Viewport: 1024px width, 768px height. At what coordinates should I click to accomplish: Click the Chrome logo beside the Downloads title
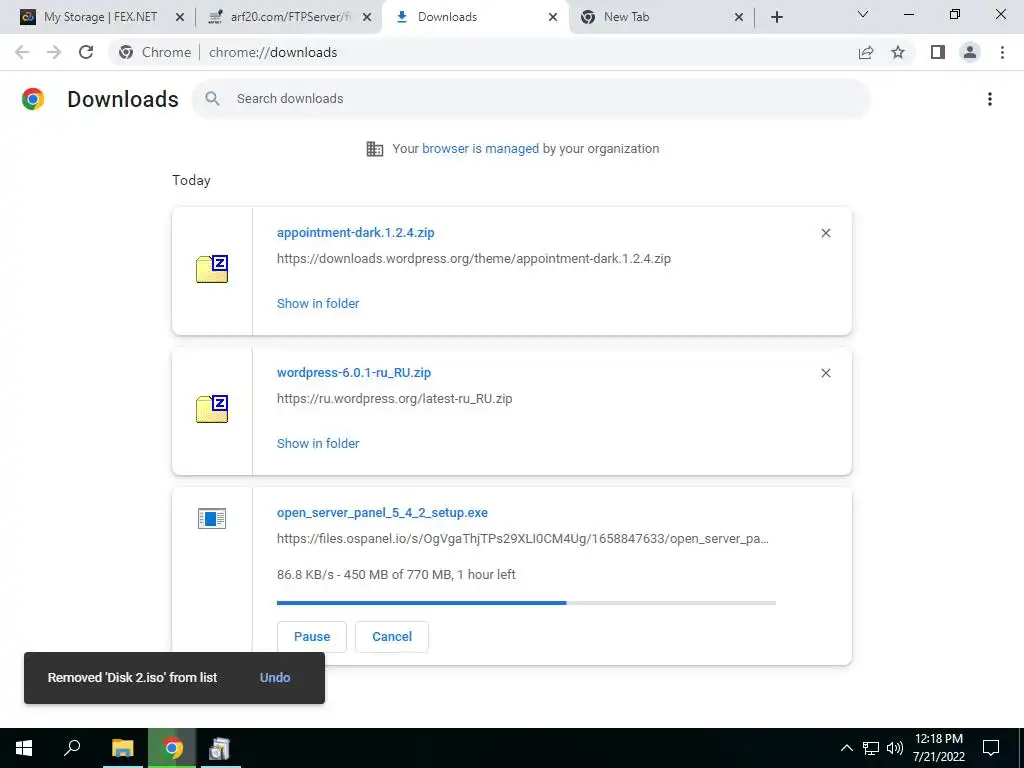click(33, 99)
